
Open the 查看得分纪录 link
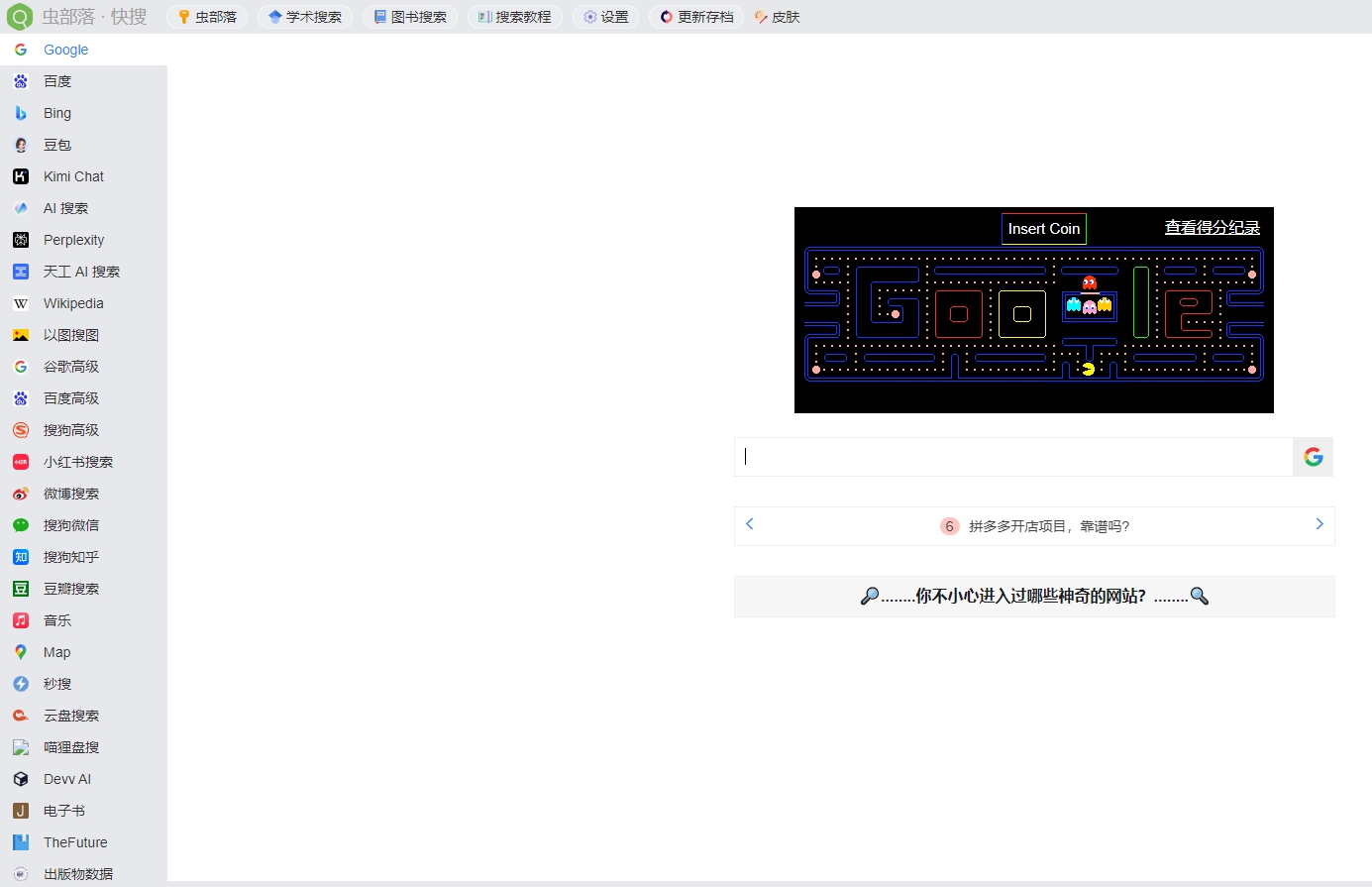point(1212,228)
